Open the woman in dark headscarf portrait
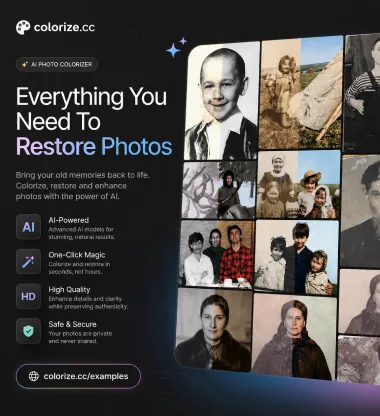The width and height of the screenshot is (380, 416). [x=294, y=337]
